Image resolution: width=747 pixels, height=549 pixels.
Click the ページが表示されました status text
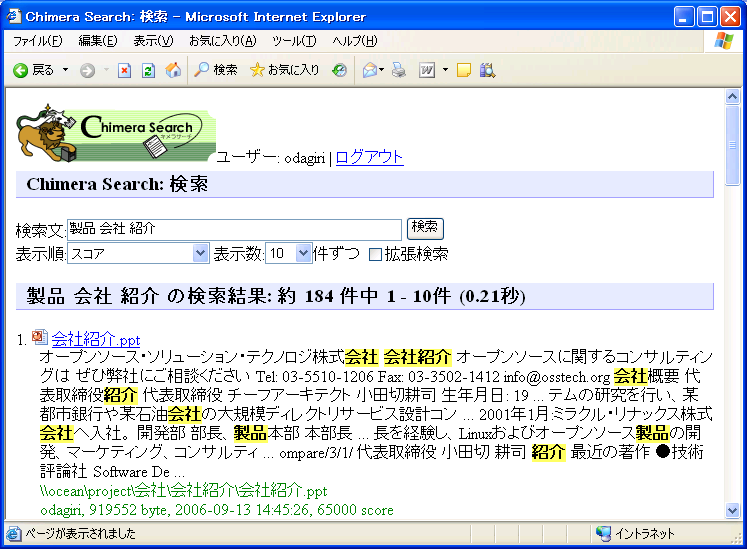coord(81,533)
